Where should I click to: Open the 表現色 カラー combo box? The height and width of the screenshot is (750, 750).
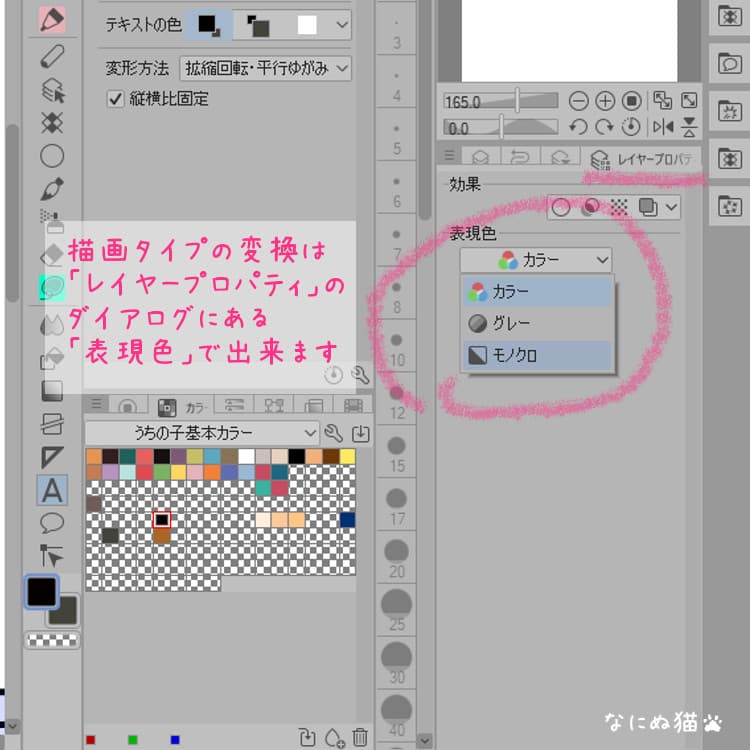tap(535, 260)
